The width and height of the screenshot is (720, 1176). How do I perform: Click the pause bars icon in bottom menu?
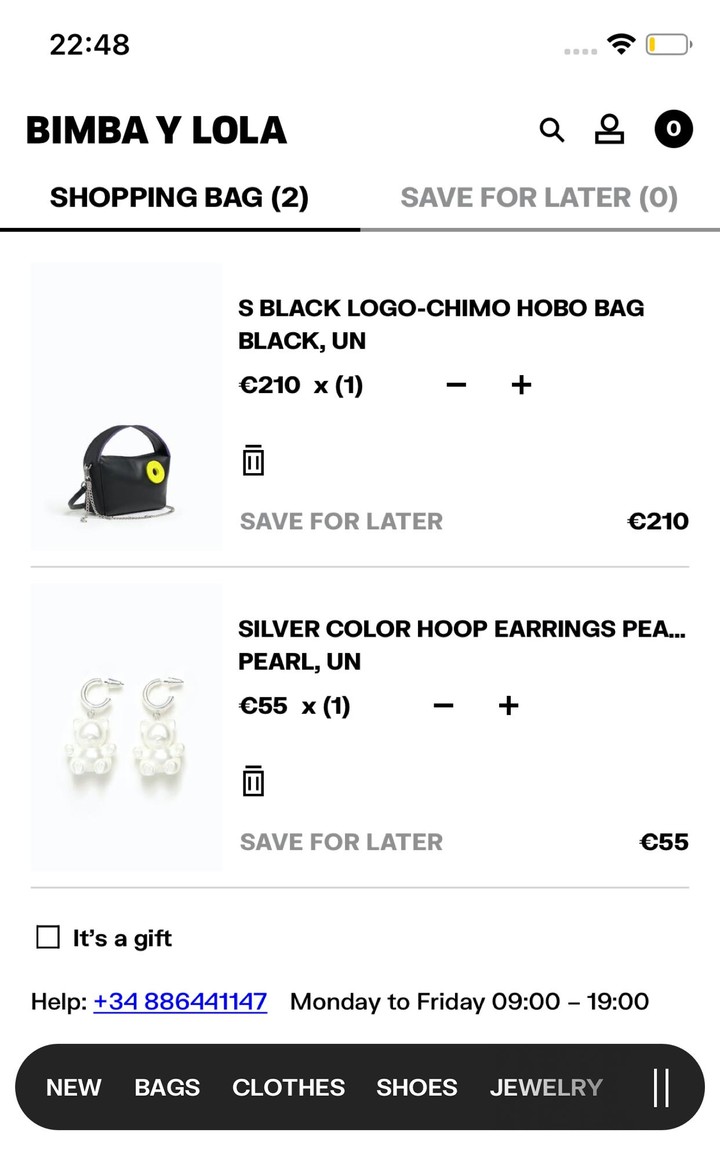point(662,1088)
